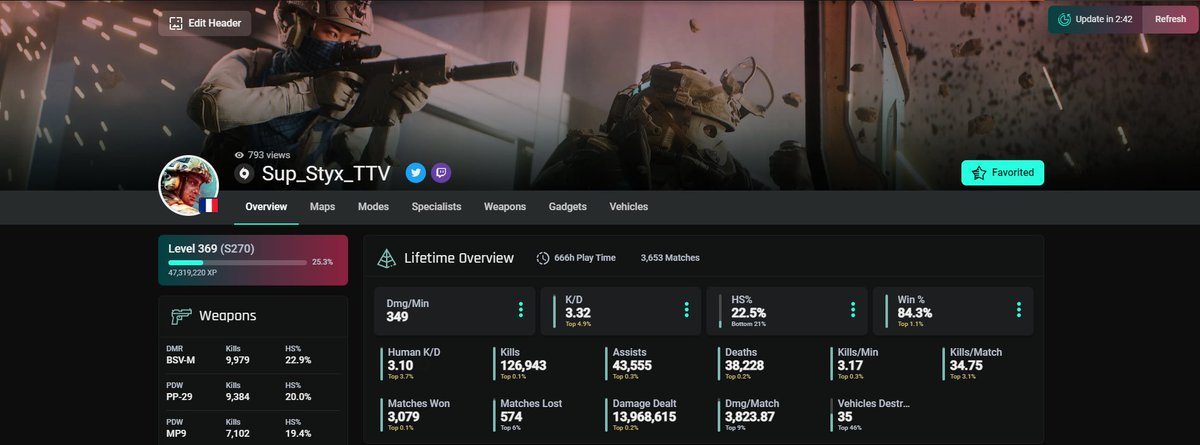
Task: Click the Refresh button
Action: (x=1170, y=19)
